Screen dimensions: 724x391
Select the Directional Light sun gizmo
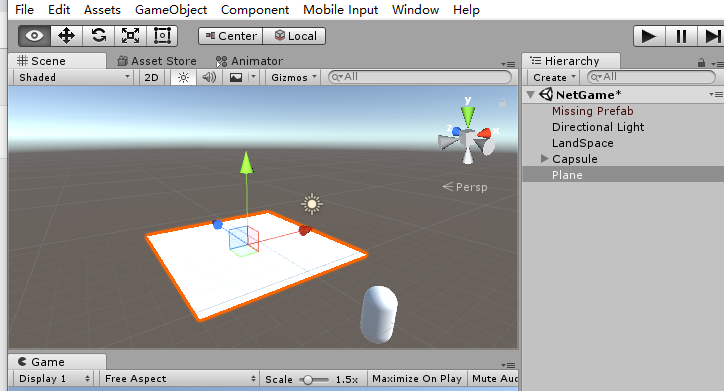point(312,204)
